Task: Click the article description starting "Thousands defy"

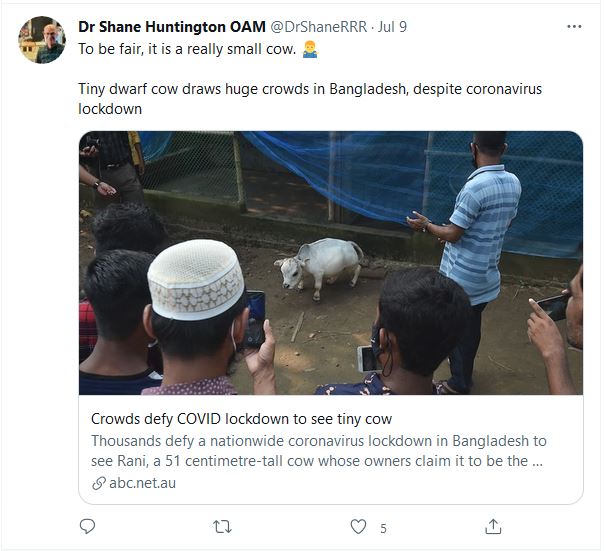Action: [x=318, y=450]
